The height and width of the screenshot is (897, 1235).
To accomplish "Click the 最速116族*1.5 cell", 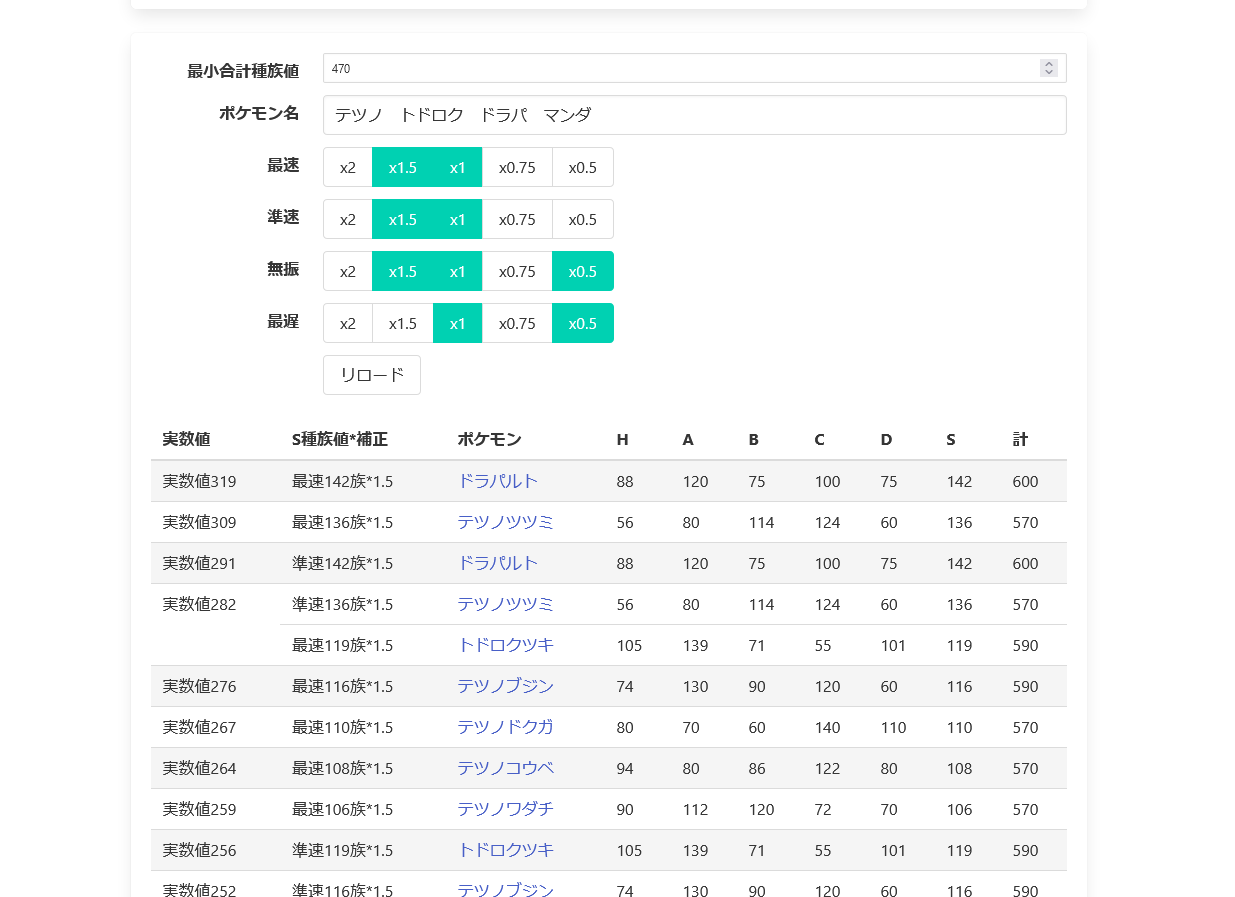I will point(362,686).
